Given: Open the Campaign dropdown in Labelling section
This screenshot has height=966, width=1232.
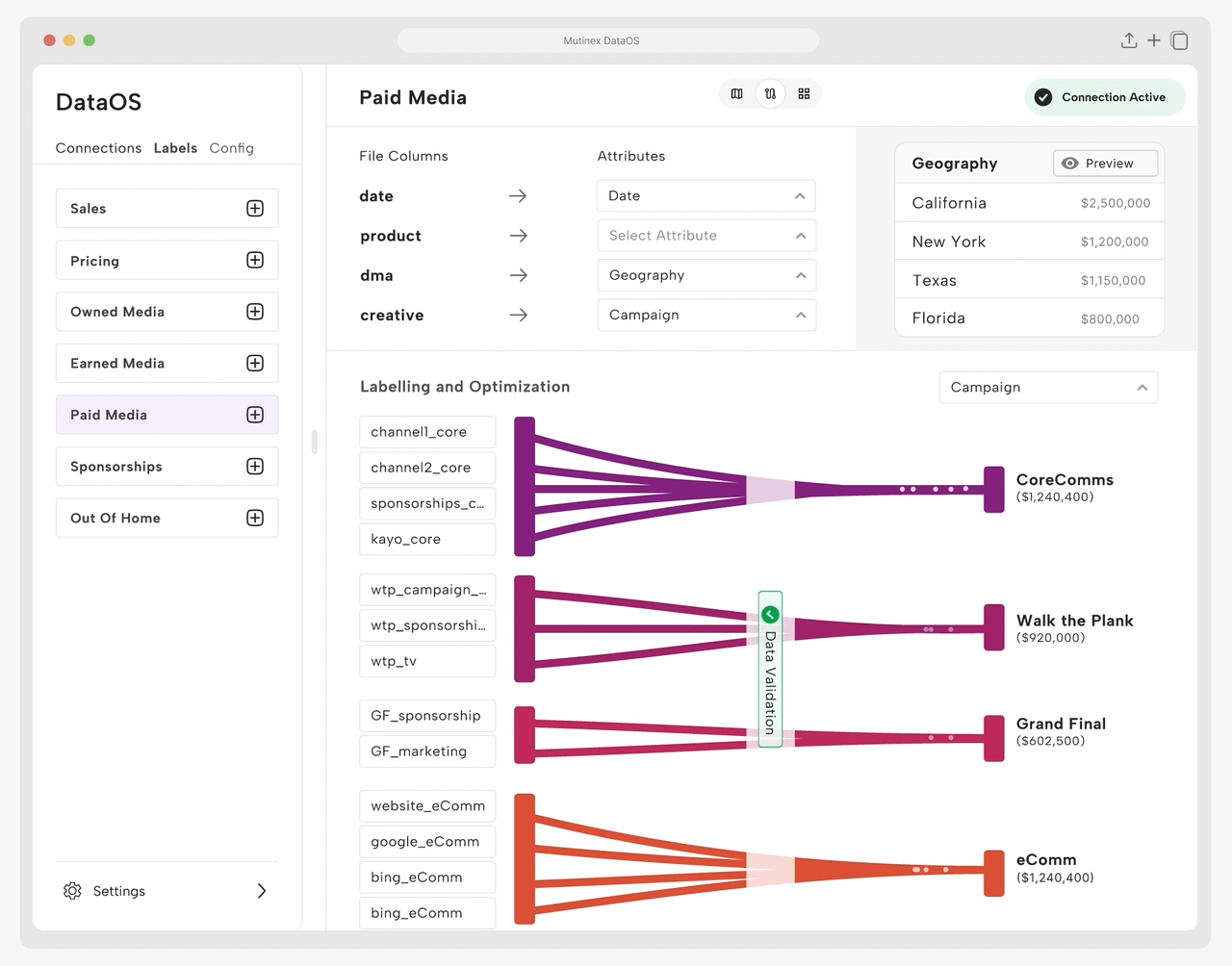Looking at the screenshot, I should tap(1048, 388).
